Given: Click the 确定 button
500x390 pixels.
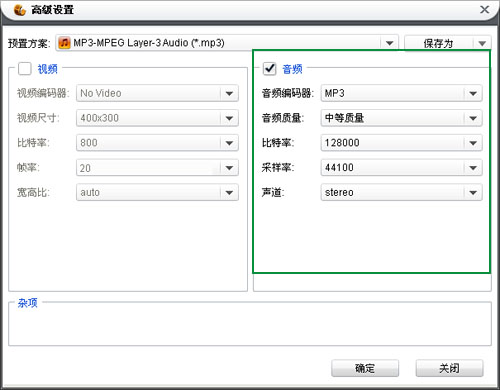Looking at the screenshot, I should (365, 368).
